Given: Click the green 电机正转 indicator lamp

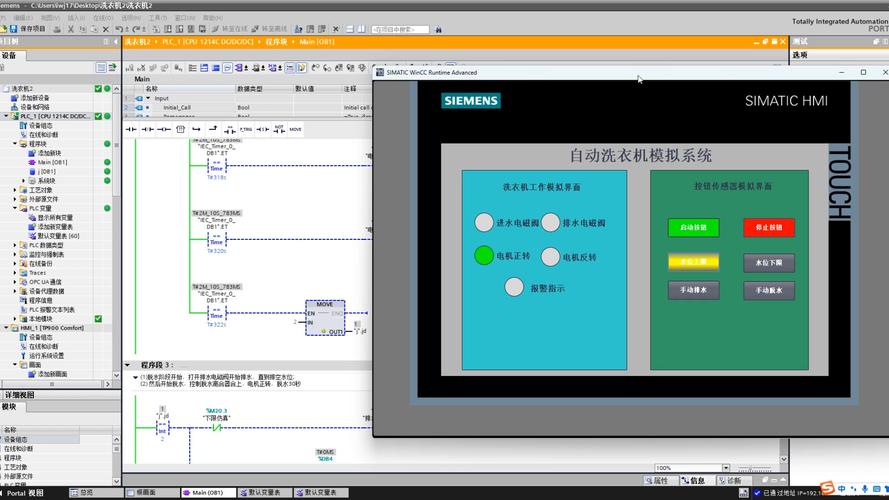Looking at the screenshot, I should click(484, 256).
